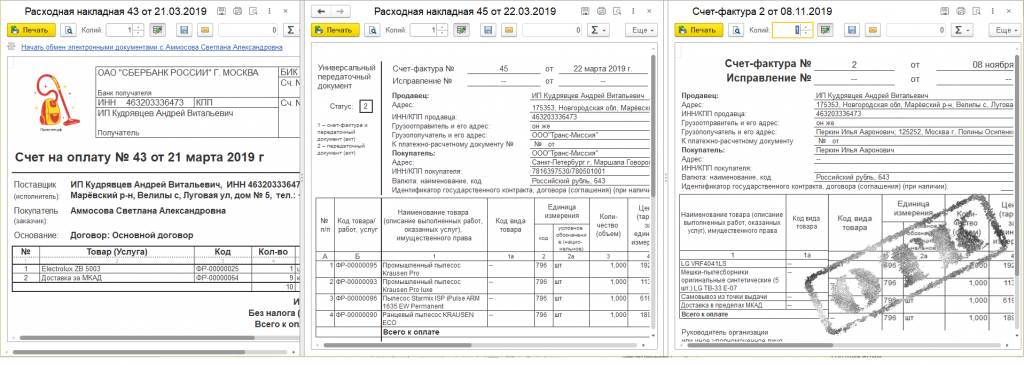Image resolution: width=1024 pixels, height=365 pixels.
Task: Click title bar print icon of the Расходная накладная 43 window
Action: coord(236,12)
